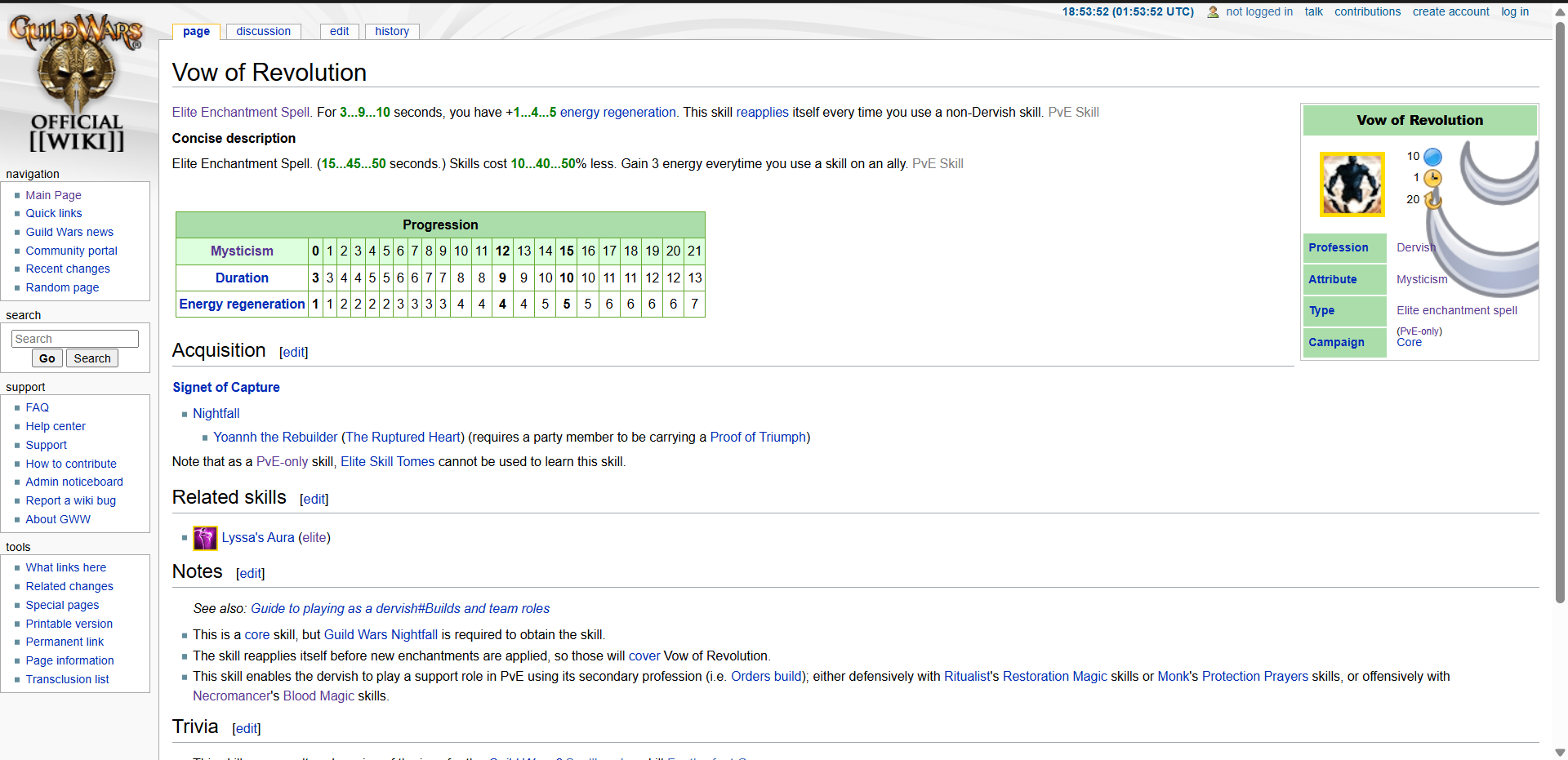Screen dimensions: 1568x760
Task: Click the activation time clock icon
Action: tap(1432, 178)
